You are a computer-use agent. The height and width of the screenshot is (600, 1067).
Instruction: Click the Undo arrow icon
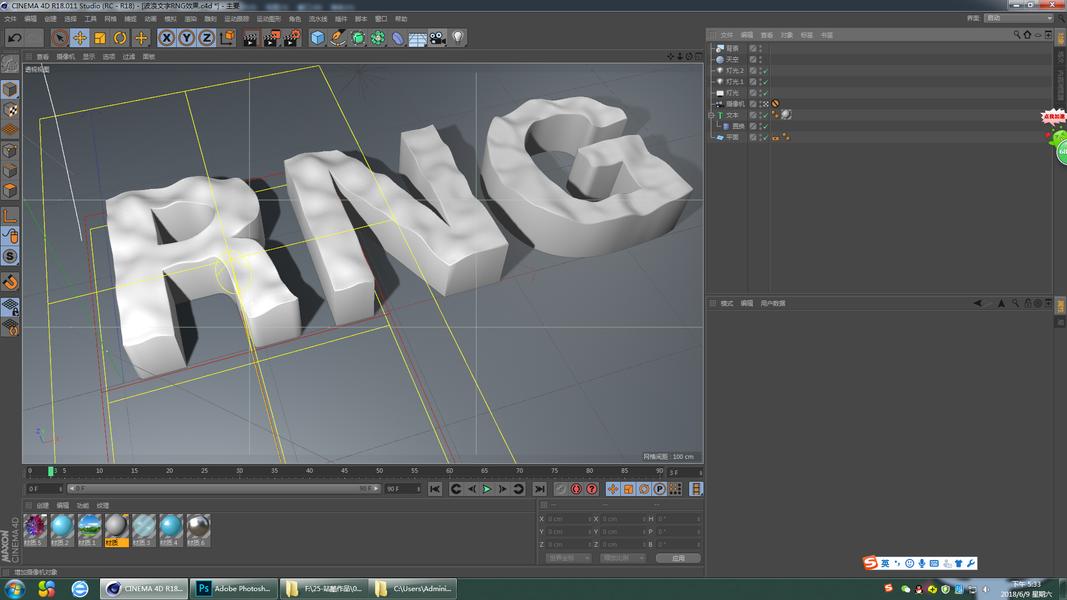point(14,38)
